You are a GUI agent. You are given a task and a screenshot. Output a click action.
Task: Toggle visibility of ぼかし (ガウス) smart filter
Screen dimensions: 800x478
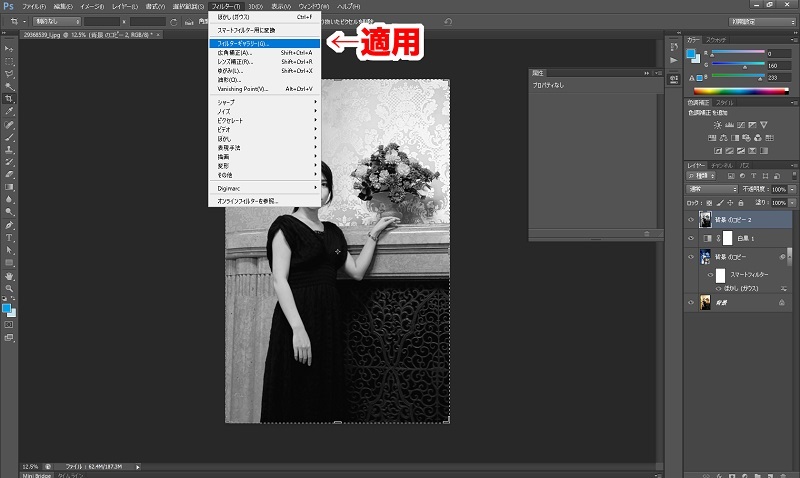tap(718, 288)
